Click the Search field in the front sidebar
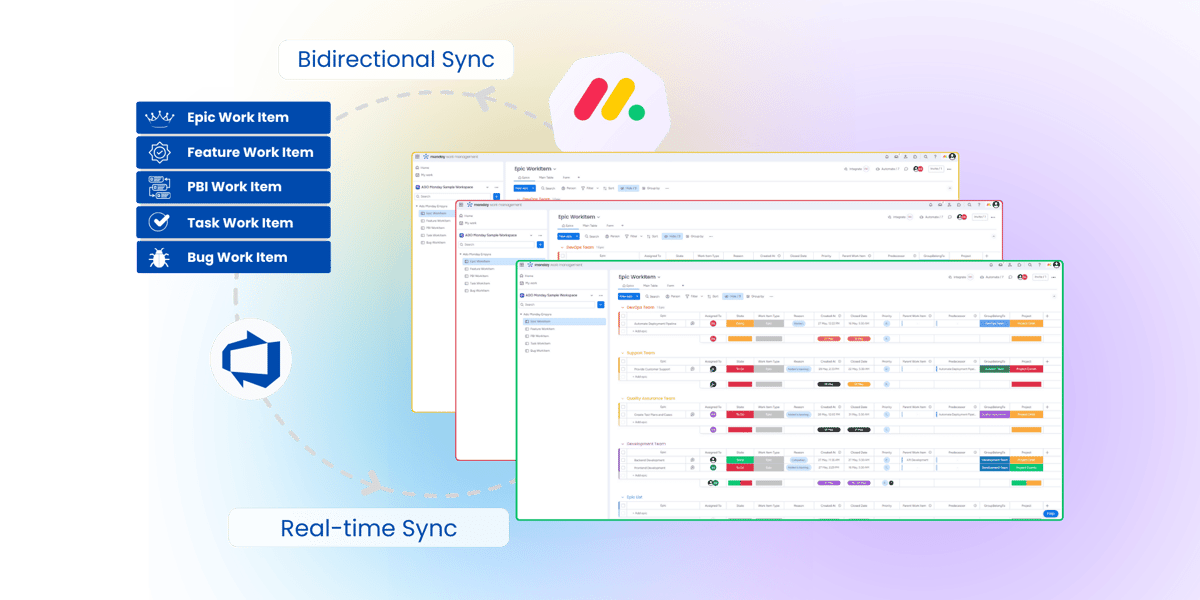1200x600 pixels. tap(556, 304)
